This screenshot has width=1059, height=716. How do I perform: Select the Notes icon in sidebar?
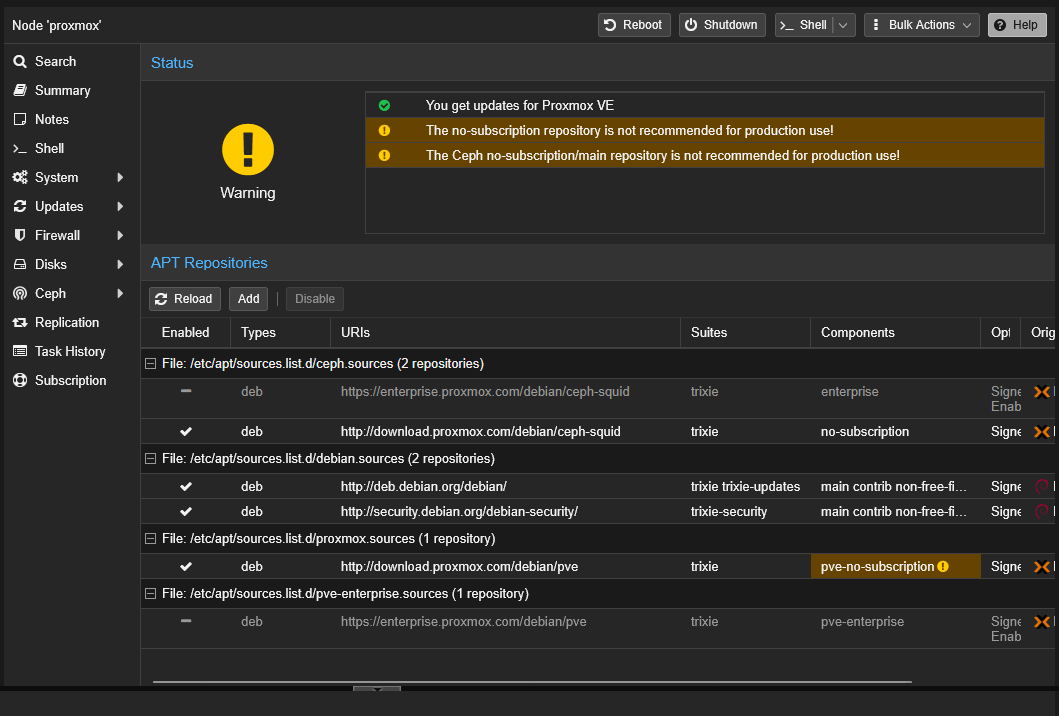(20, 120)
